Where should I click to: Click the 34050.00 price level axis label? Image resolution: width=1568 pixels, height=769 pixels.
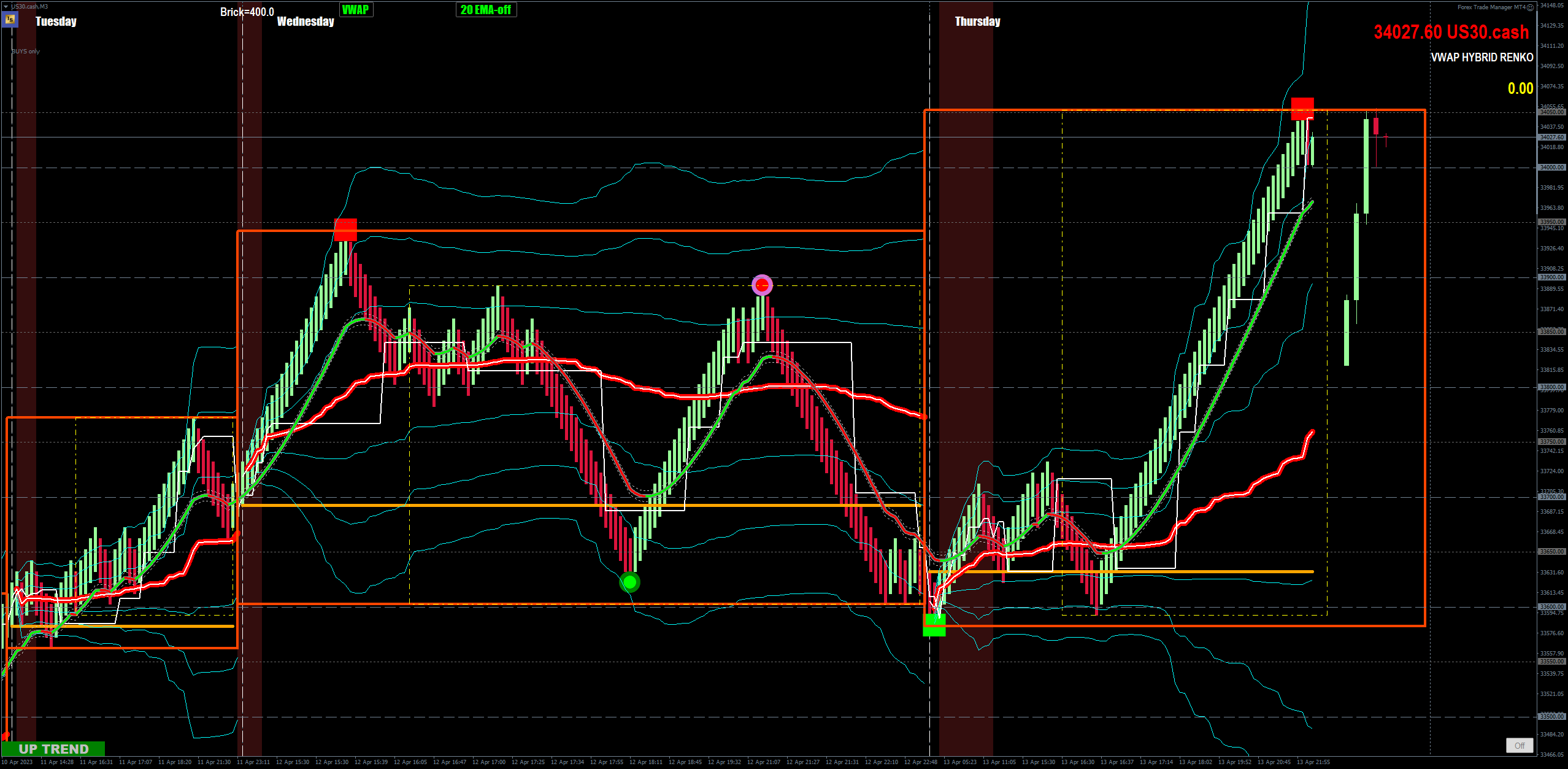[1551, 112]
